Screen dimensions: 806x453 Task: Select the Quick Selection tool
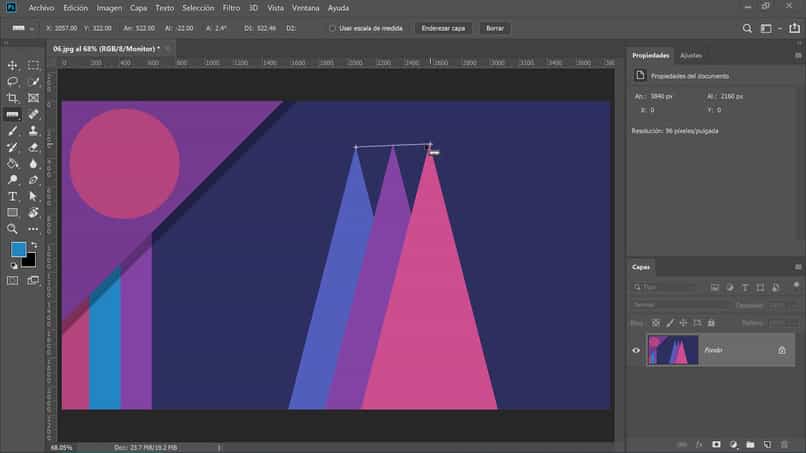pyautogui.click(x=33, y=81)
